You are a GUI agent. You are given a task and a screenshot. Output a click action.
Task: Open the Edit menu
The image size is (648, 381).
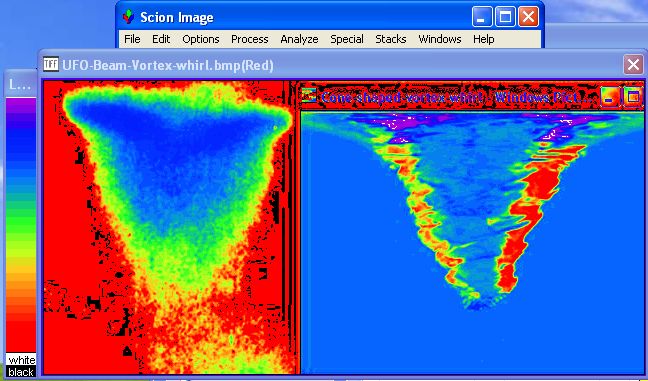coord(161,39)
